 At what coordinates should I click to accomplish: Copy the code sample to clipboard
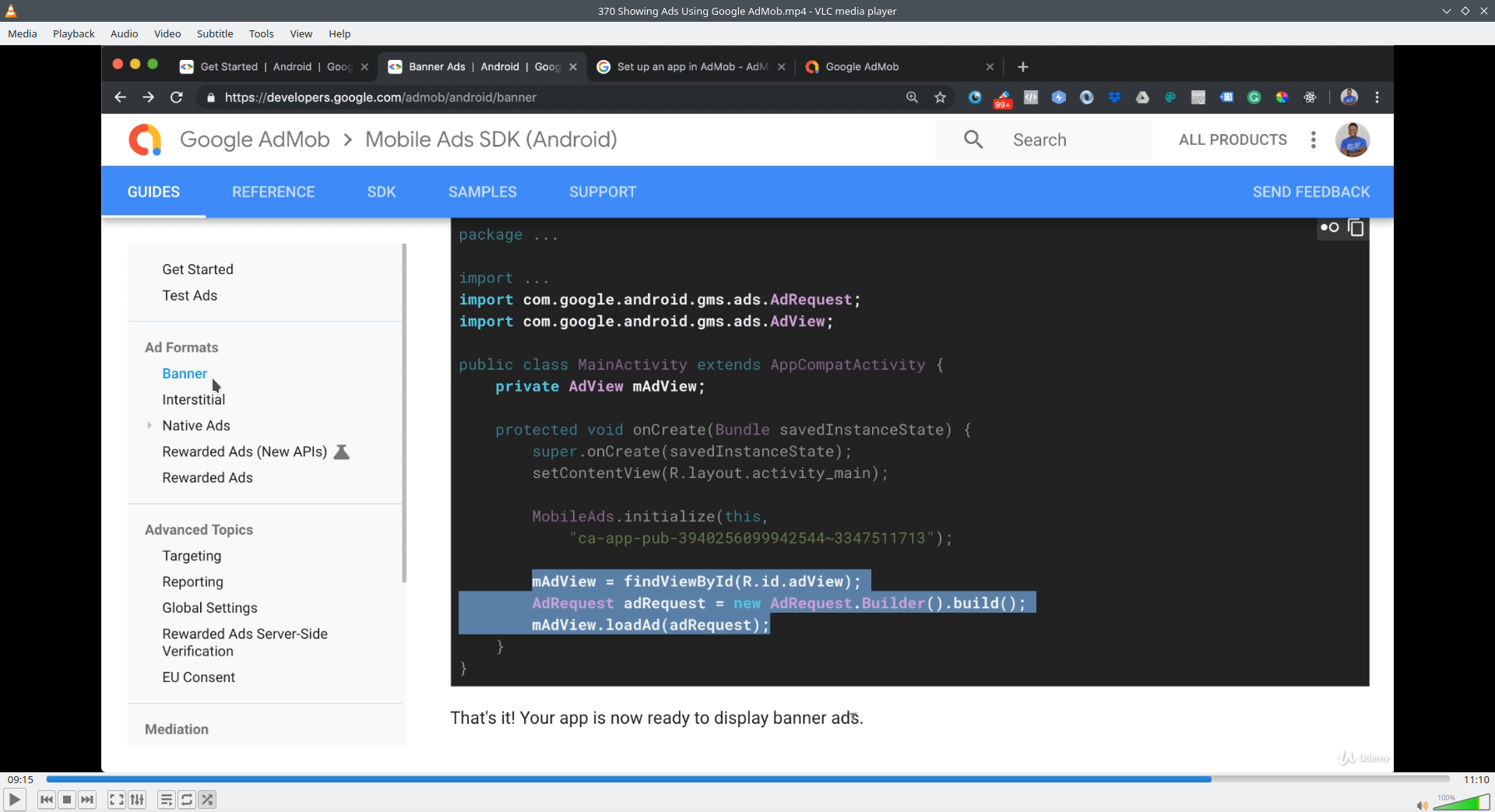1356,227
